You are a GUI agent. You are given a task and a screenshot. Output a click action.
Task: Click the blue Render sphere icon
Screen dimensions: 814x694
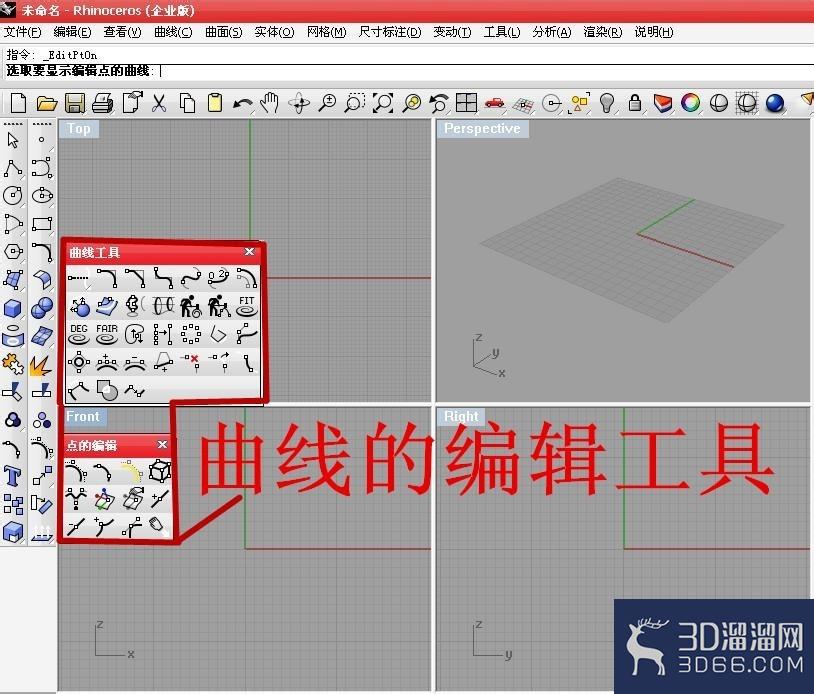(775, 103)
